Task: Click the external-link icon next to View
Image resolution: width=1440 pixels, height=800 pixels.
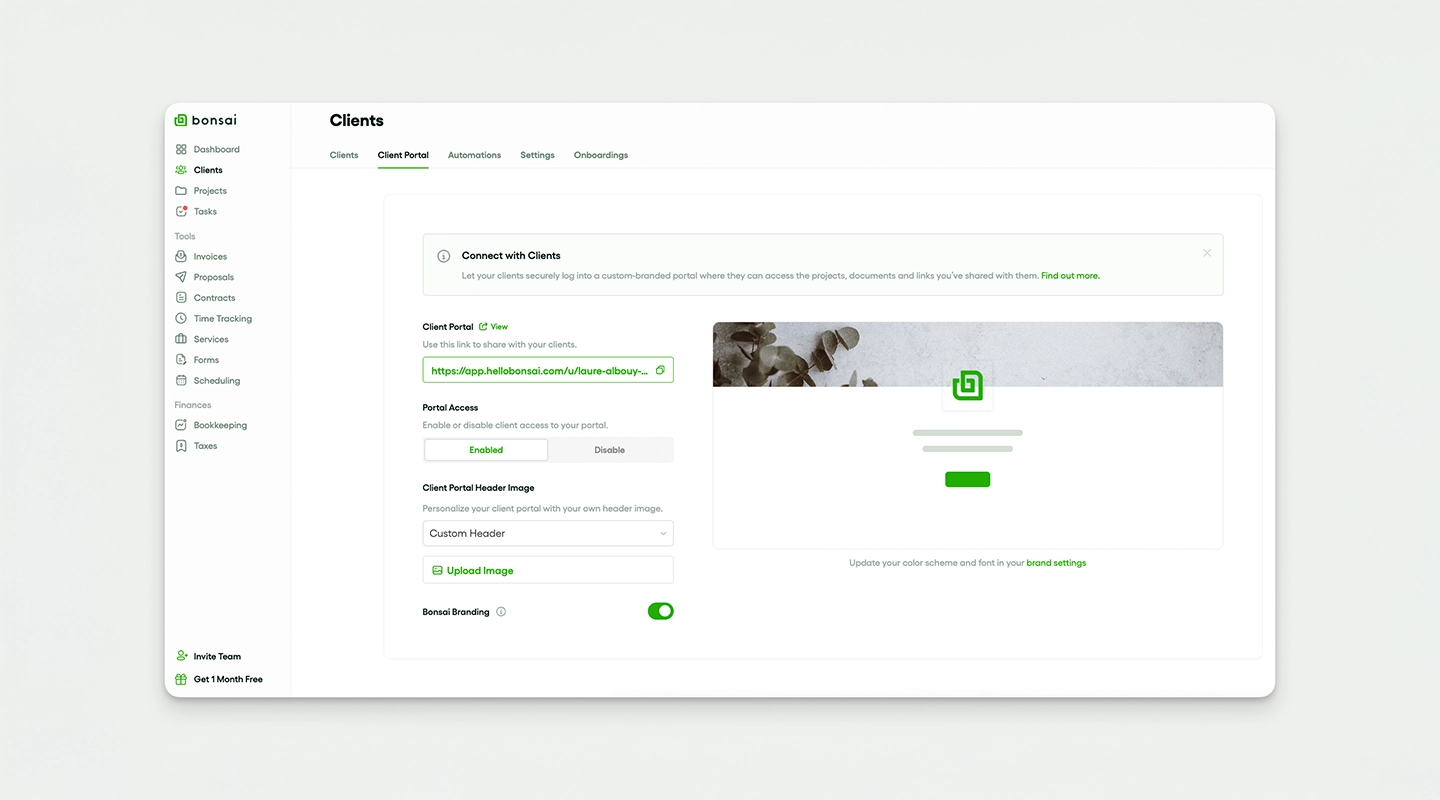Action: click(x=483, y=327)
